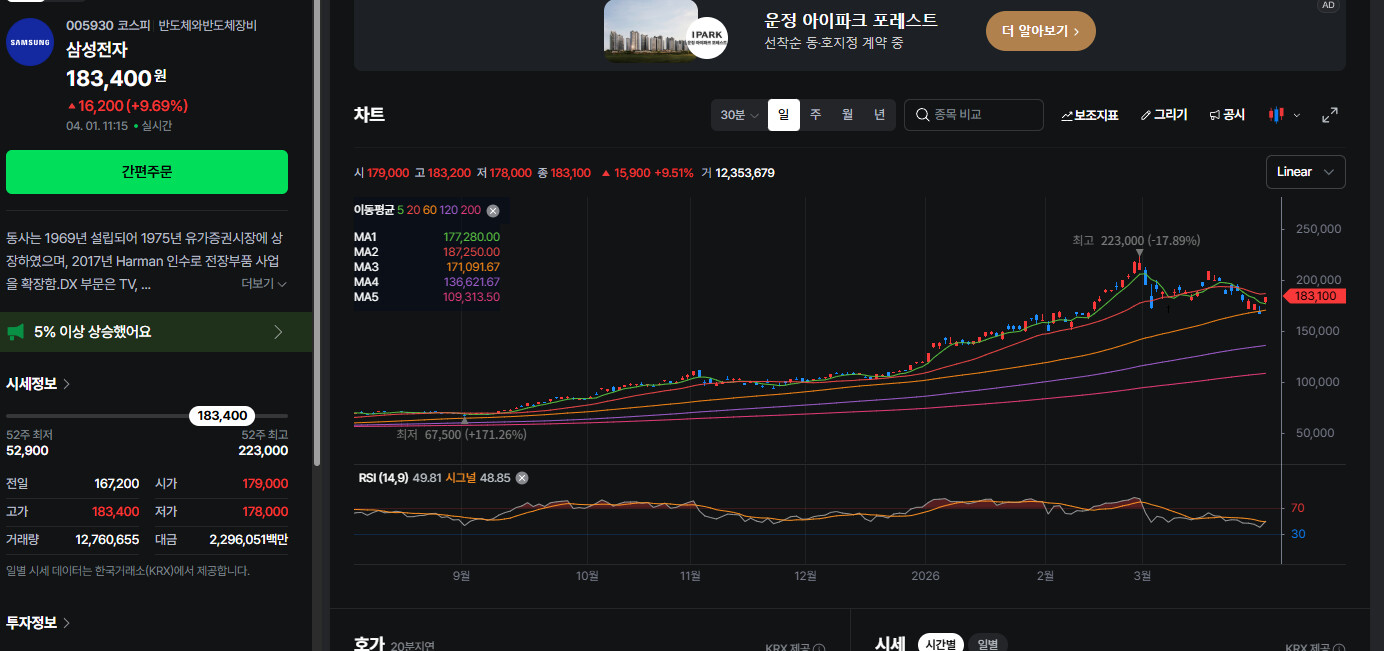Expand chart to fullscreen
This screenshot has width=1384, height=651.
(1330, 115)
